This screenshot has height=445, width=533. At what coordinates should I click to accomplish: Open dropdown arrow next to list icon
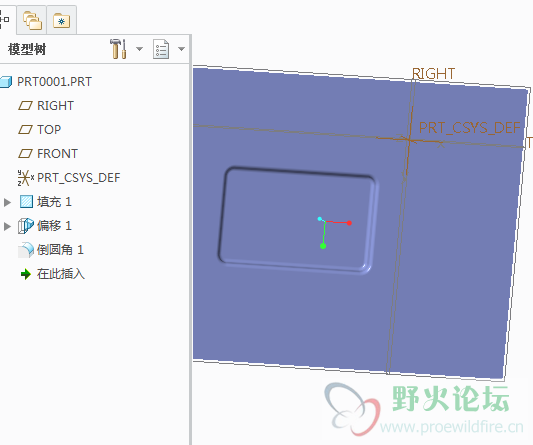pyautogui.click(x=182, y=49)
